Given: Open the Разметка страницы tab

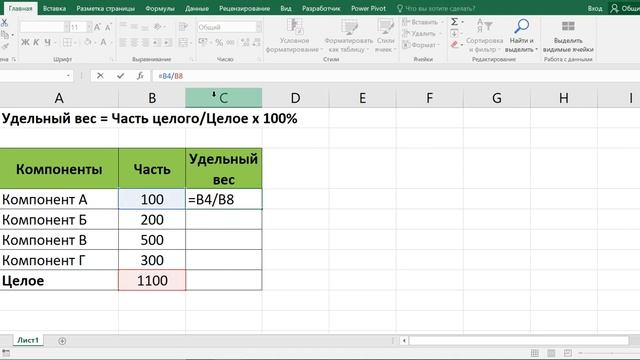Looking at the screenshot, I should [105, 8].
